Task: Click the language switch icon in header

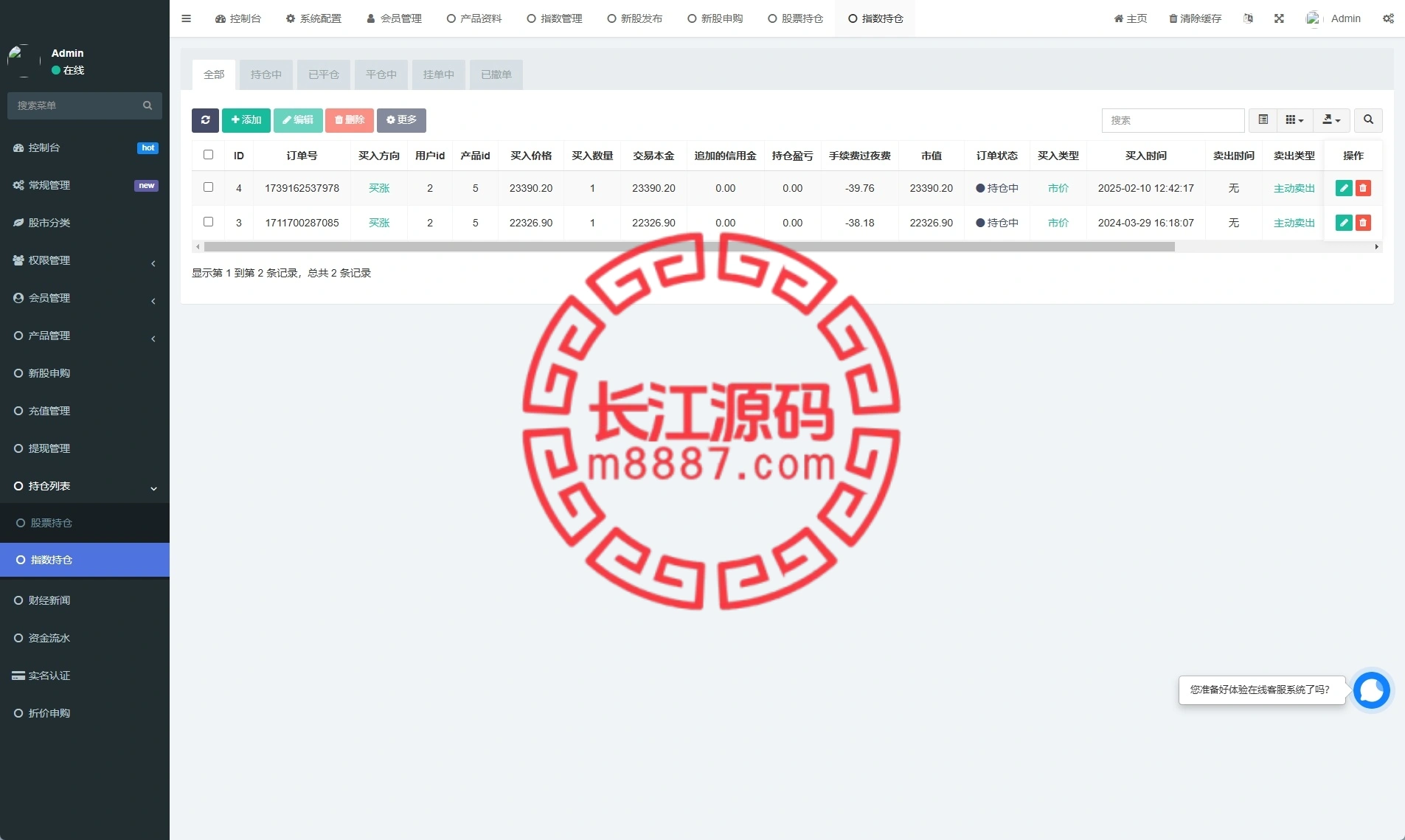Action: click(x=1248, y=18)
